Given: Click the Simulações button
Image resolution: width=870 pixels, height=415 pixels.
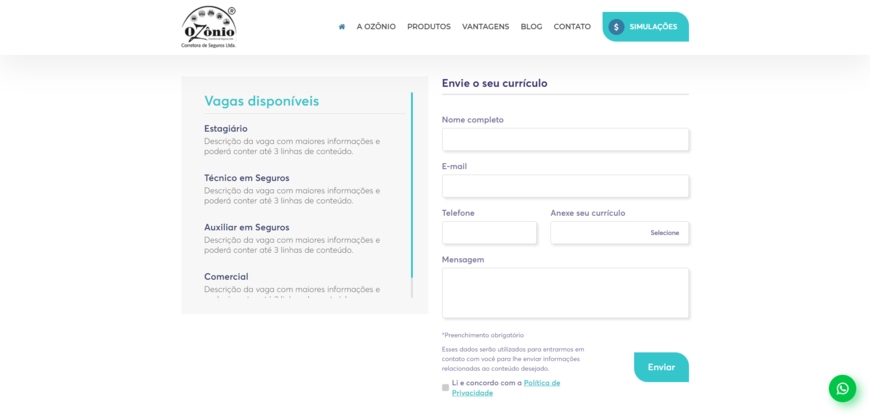Looking at the screenshot, I should coord(652,27).
